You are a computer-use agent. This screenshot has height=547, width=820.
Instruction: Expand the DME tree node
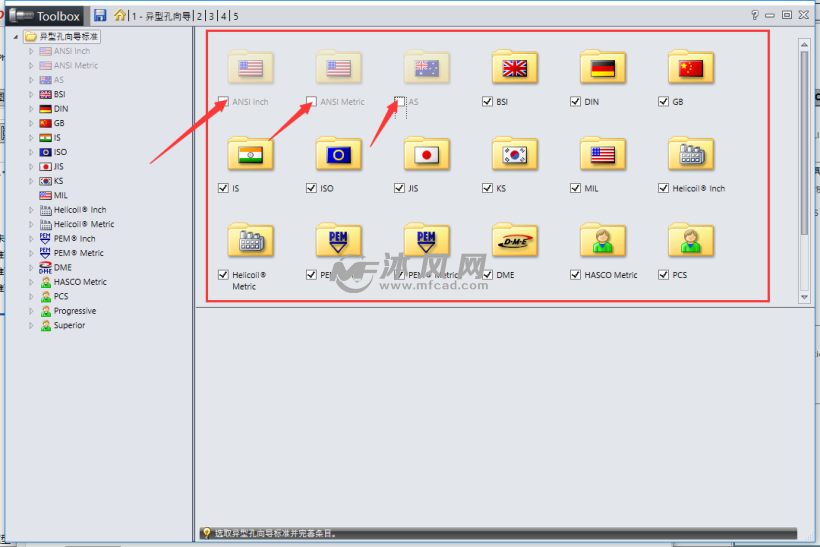point(31,267)
